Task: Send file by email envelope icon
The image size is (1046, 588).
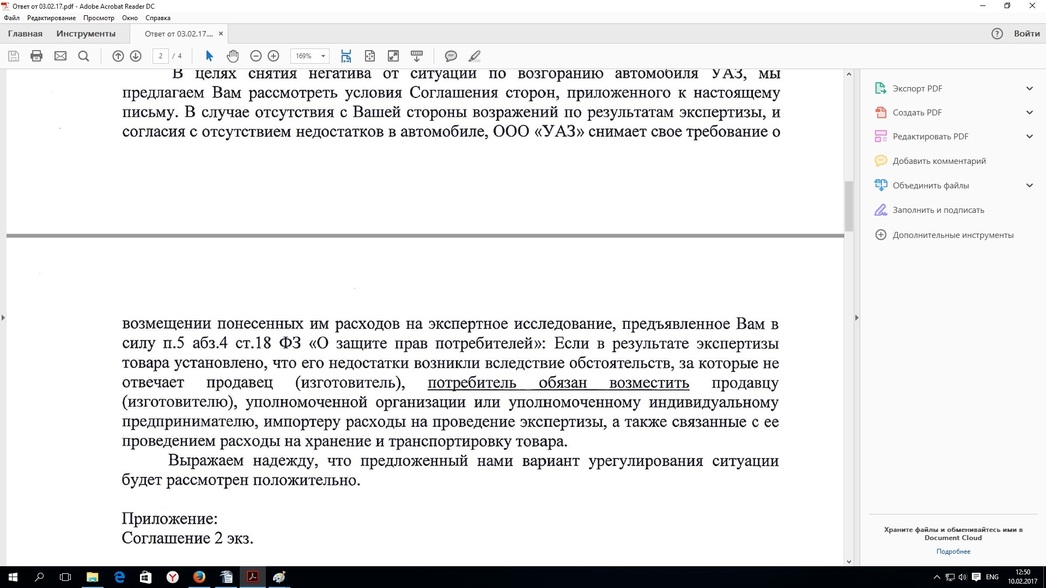Action: point(60,56)
